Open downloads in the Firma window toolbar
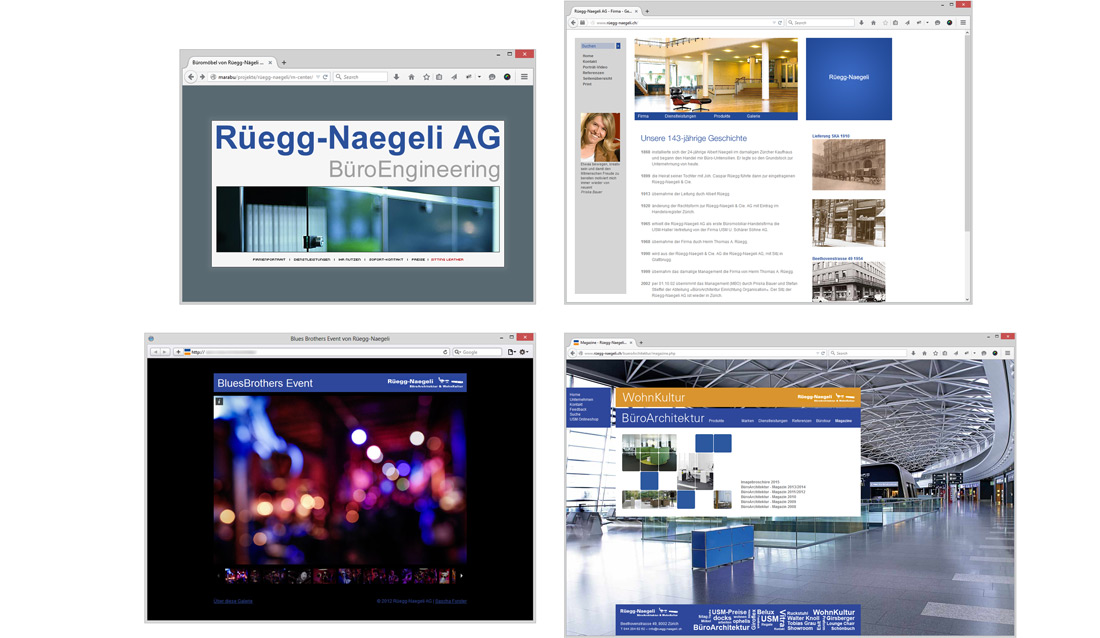The image size is (1100, 638). pyautogui.click(x=861, y=22)
